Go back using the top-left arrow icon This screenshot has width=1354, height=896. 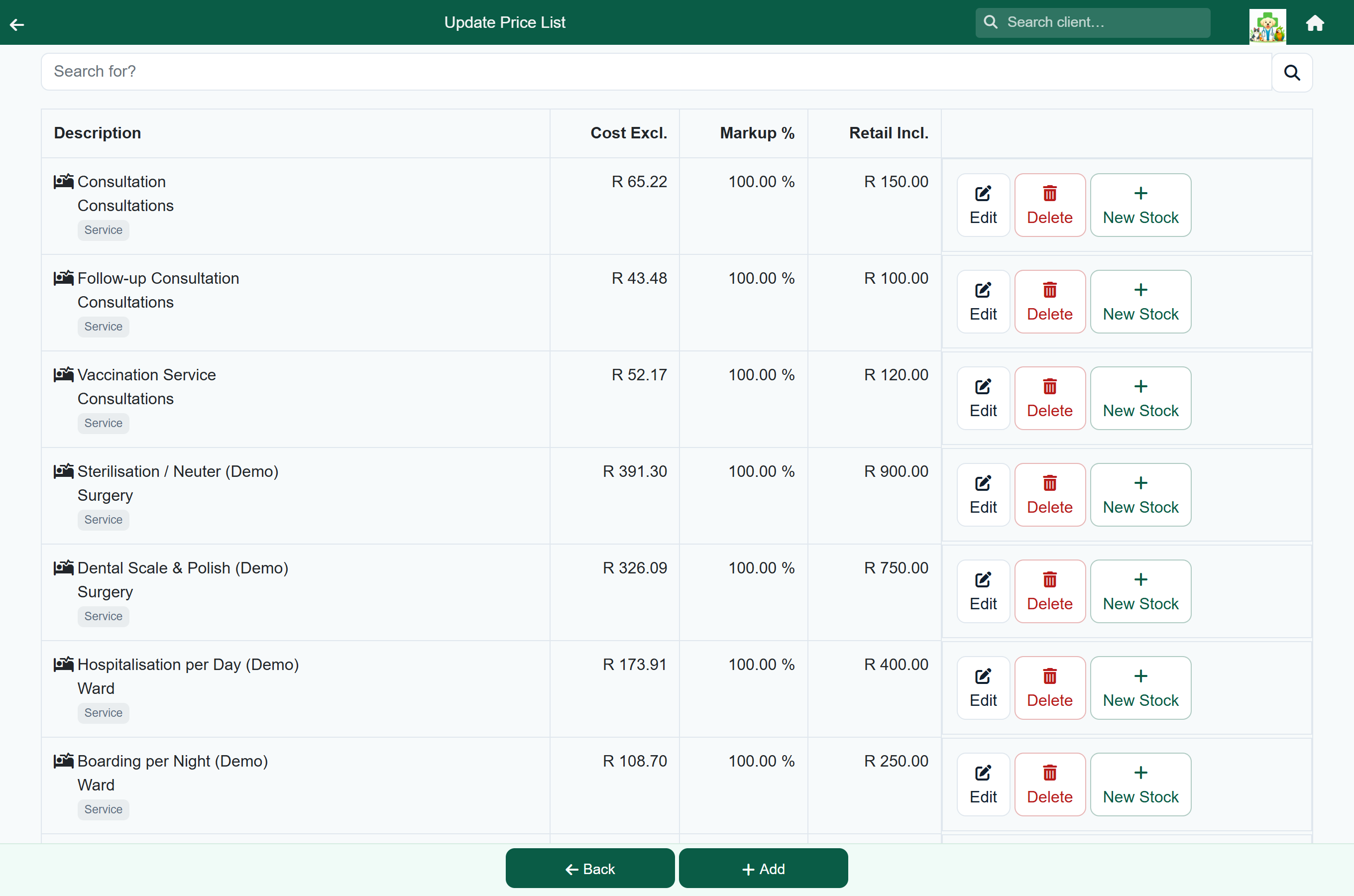17,23
